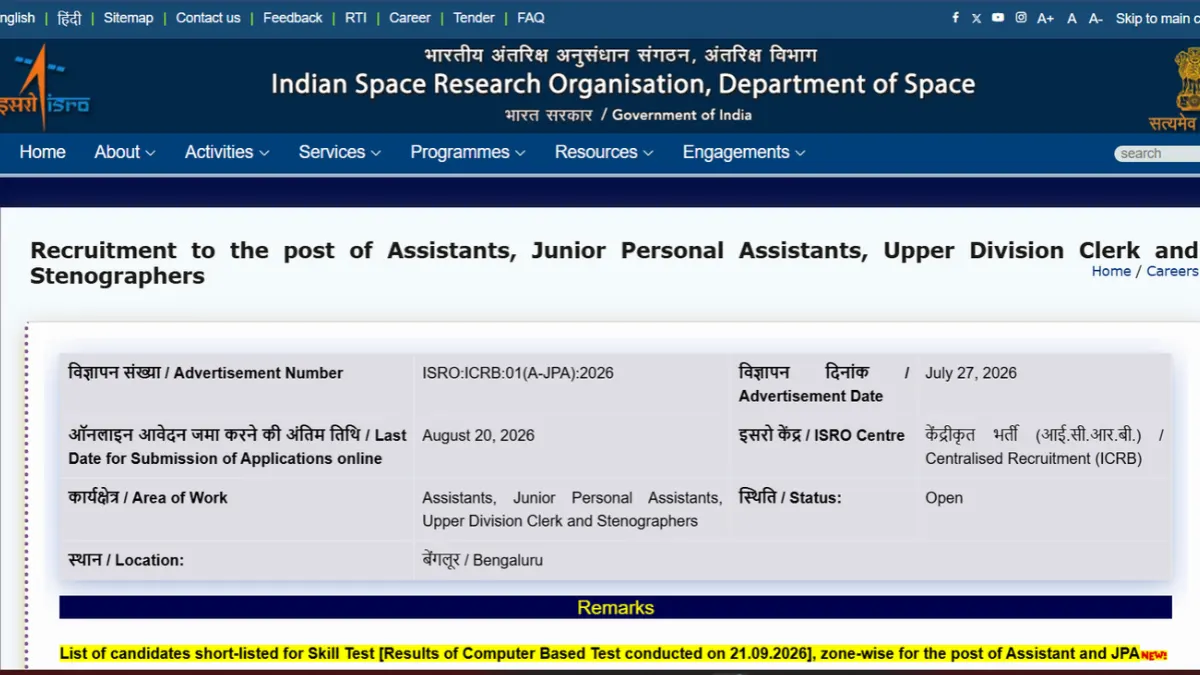1200x675 pixels.
Task: Open the Facebook social icon
Action: 955,18
